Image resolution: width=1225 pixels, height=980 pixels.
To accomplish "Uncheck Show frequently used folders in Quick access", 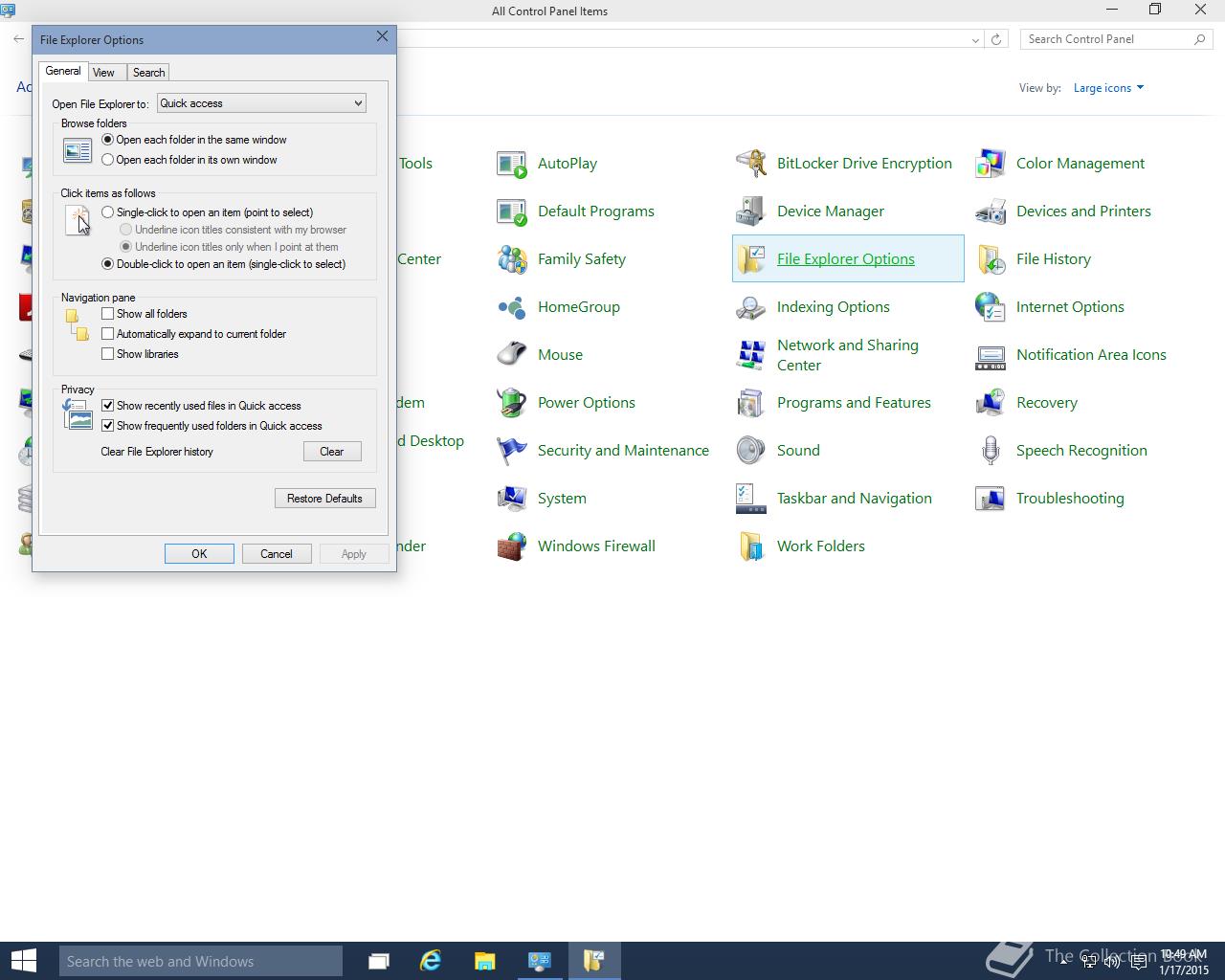I will point(107,426).
